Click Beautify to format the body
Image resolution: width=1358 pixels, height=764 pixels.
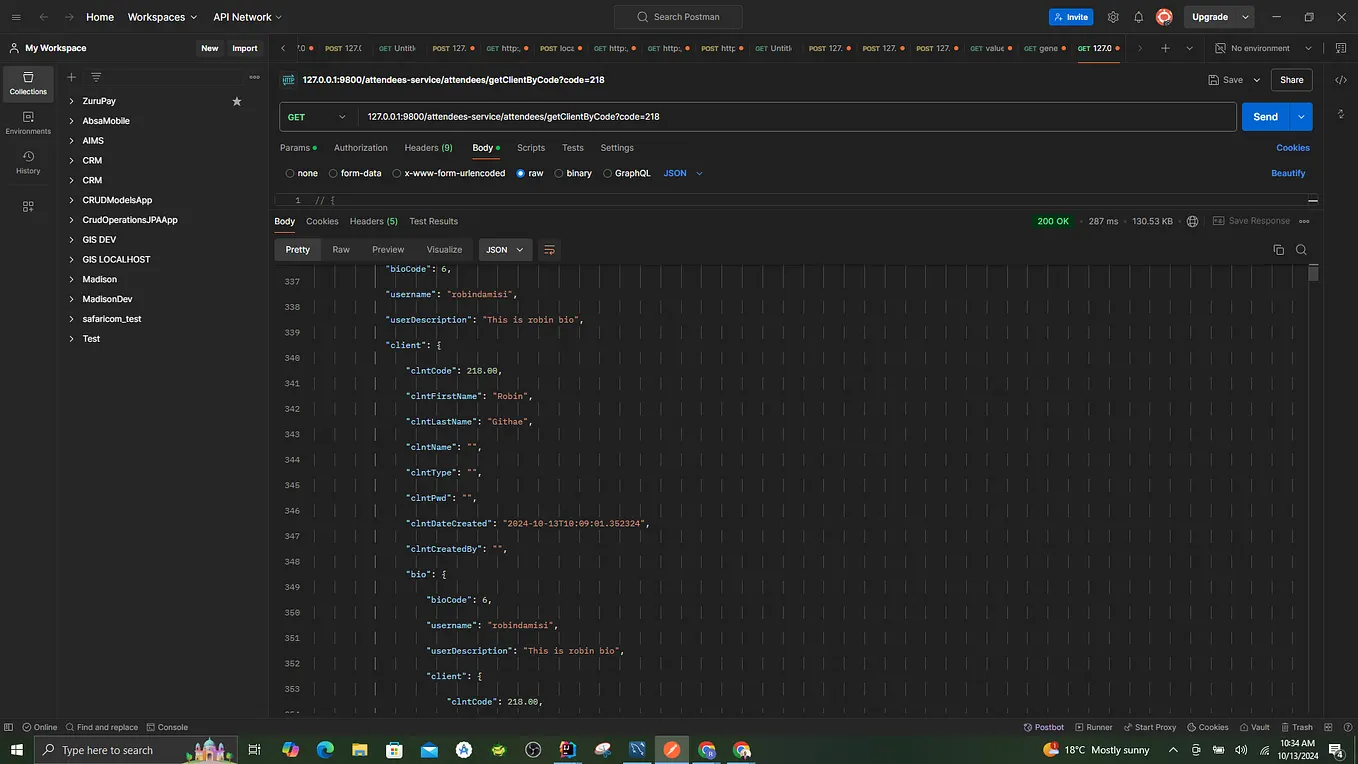[x=1288, y=172]
